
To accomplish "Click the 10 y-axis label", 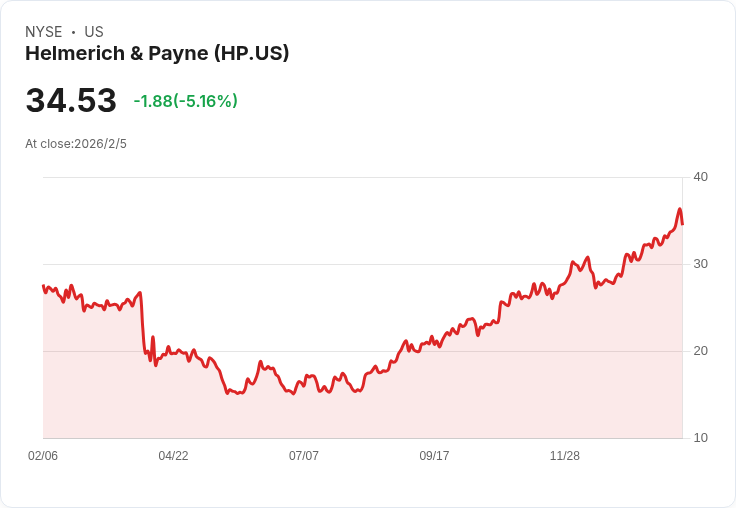I will point(700,438).
